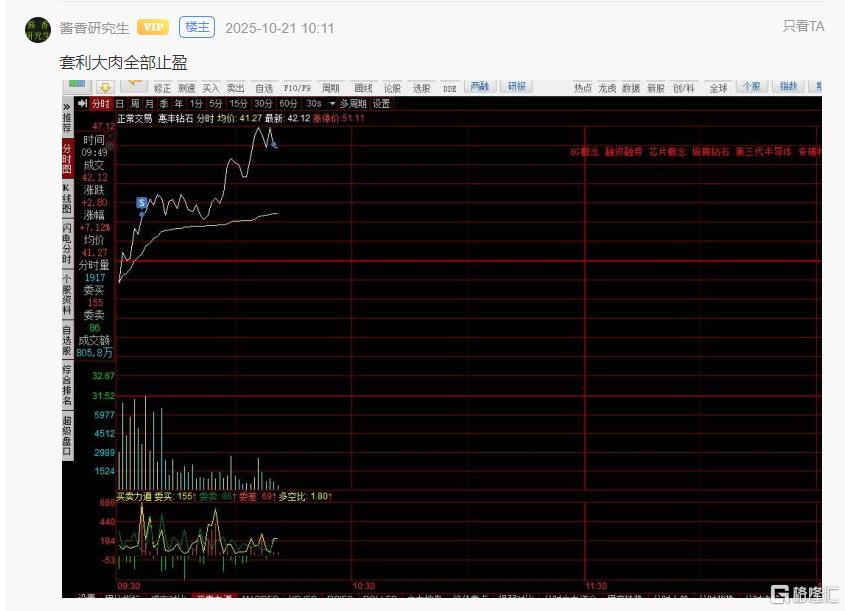Open the 酱香研究生 username link
Screen dimensions: 845x611
(x=94, y=28)
